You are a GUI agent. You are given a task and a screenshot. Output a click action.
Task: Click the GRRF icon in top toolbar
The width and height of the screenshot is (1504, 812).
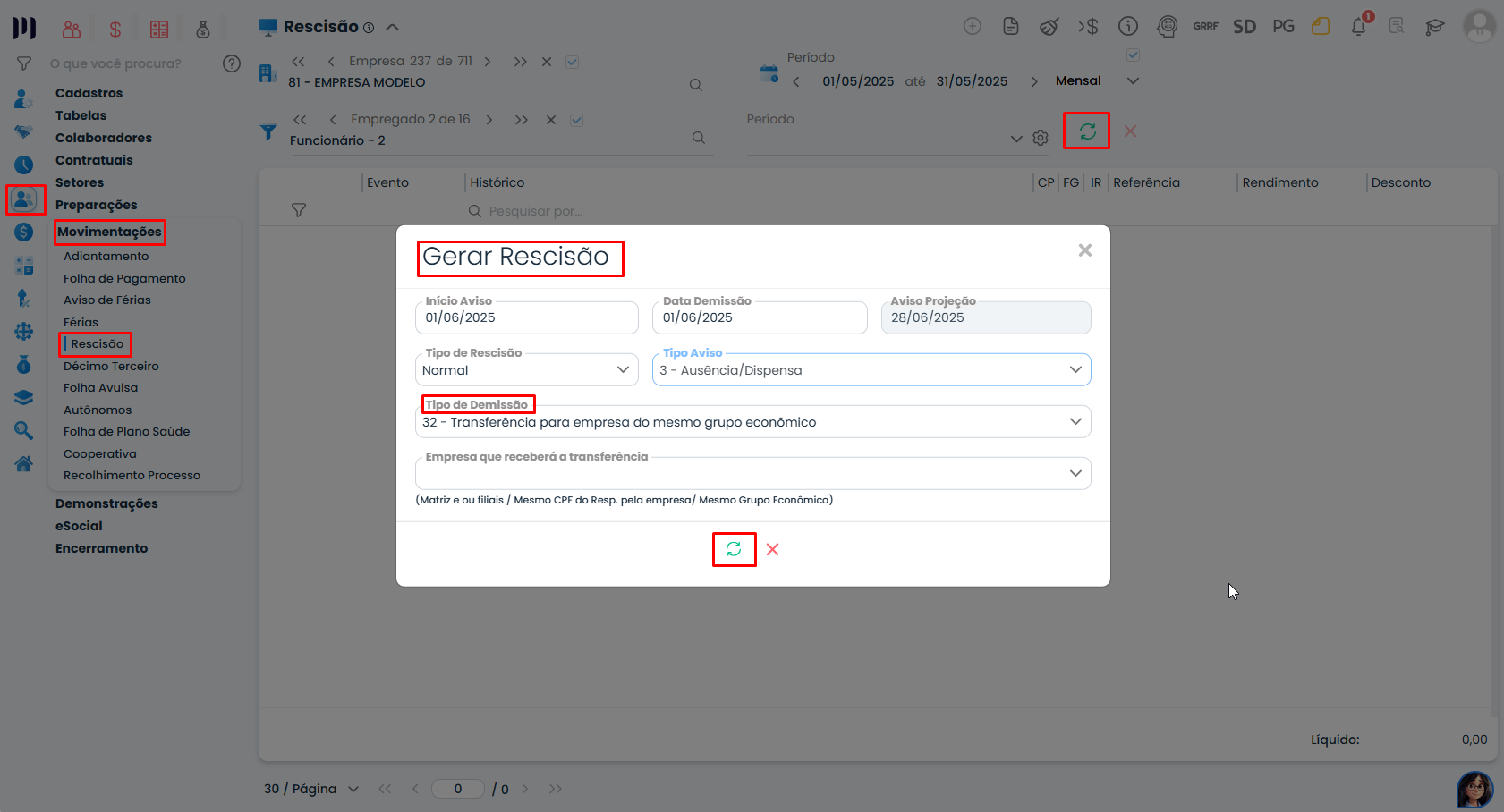point(1205,27)
